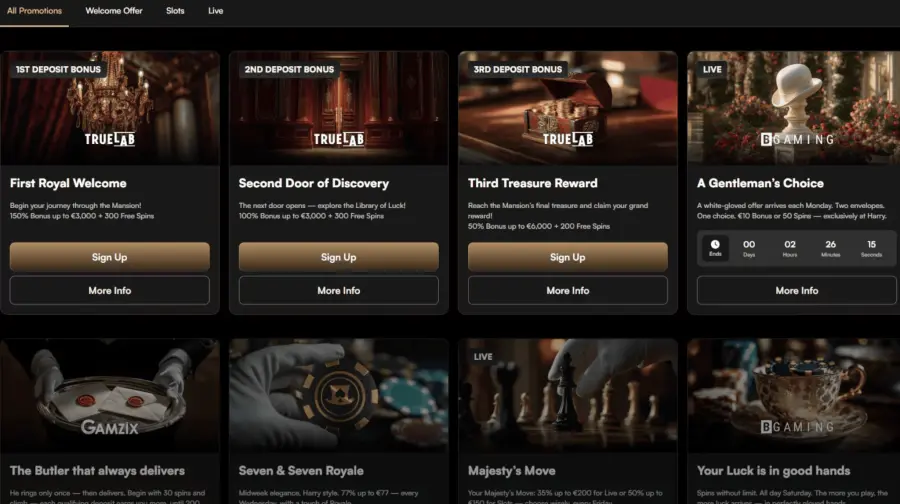This screenshot has width=900, height=504.
Task: Click the clock icon in the countdown timer
Action: [x=715, y=245]
